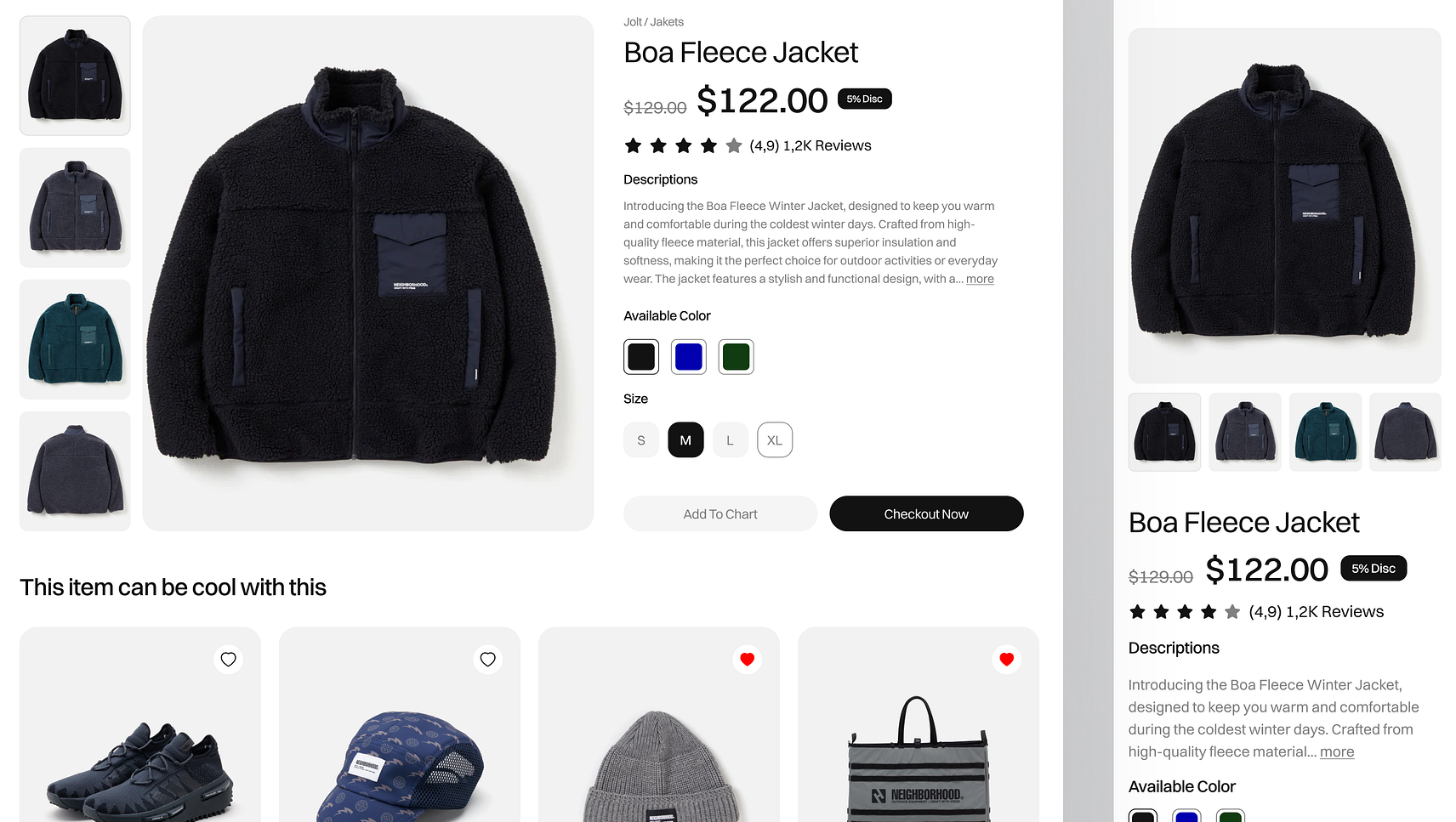Click the 5% Disc badge beside desktop price
The image size is (1456, 822).
[x=864, y=99]
